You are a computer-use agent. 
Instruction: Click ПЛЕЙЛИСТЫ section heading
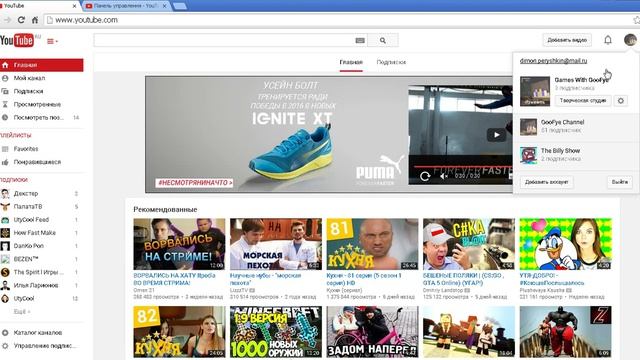tap(16, 135)
